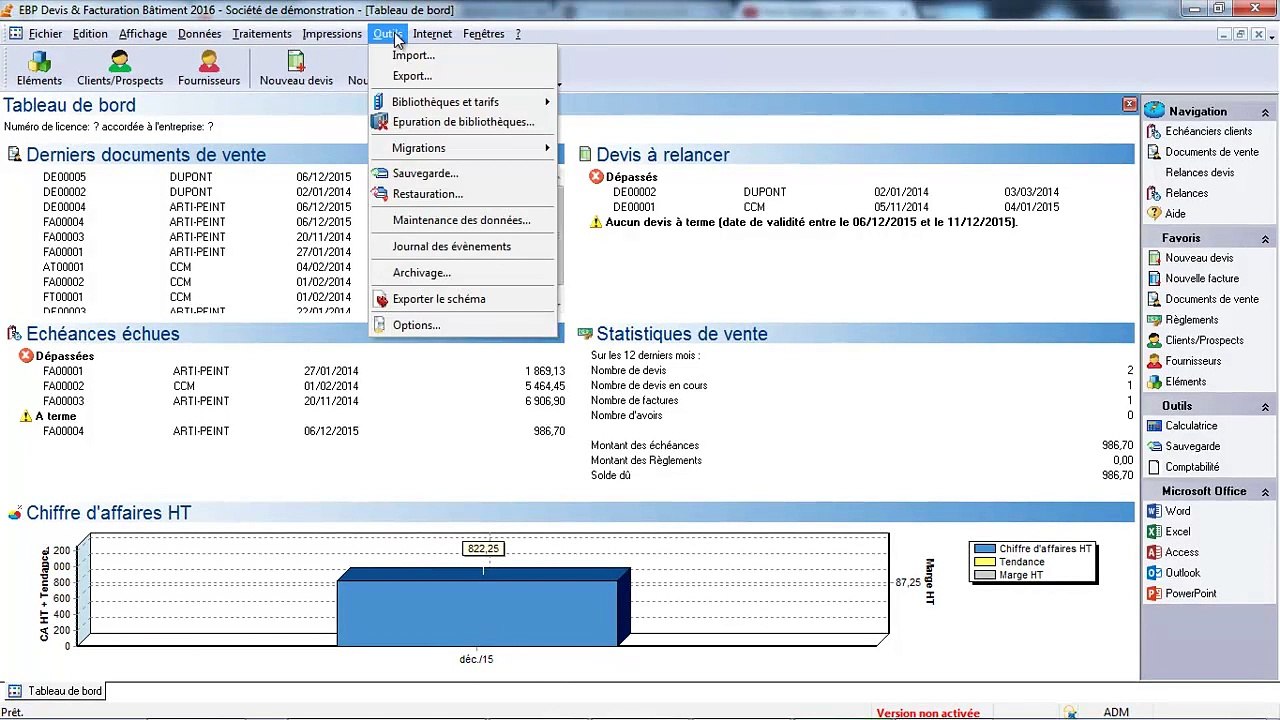This screenshot has width=1280, height=720.
Task: Choose Restauration... in the Outils menu
Action: [463, 194]
